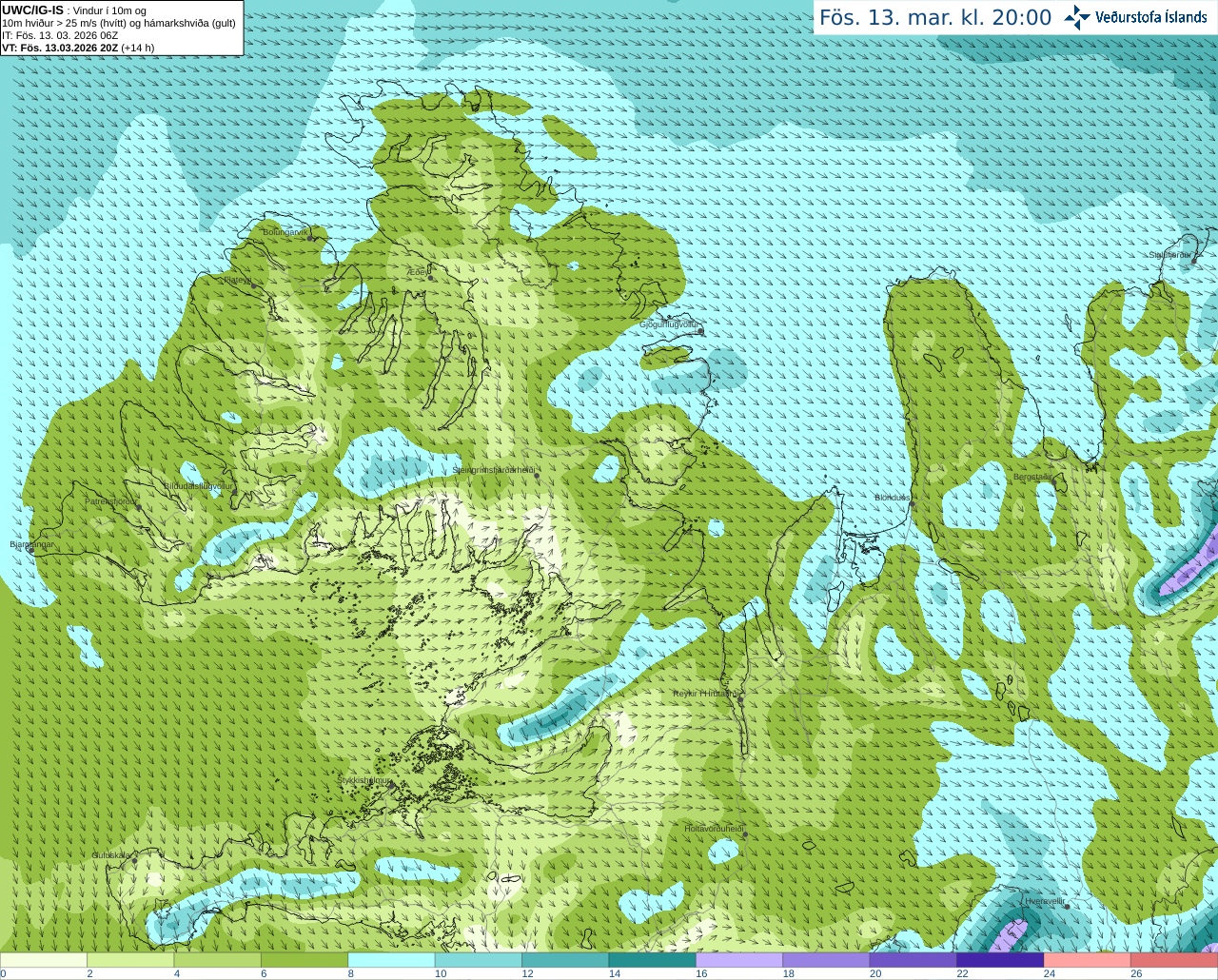1218x980 pixels.
Task: Click the Bolungarvík station marker
Action: 311,238
